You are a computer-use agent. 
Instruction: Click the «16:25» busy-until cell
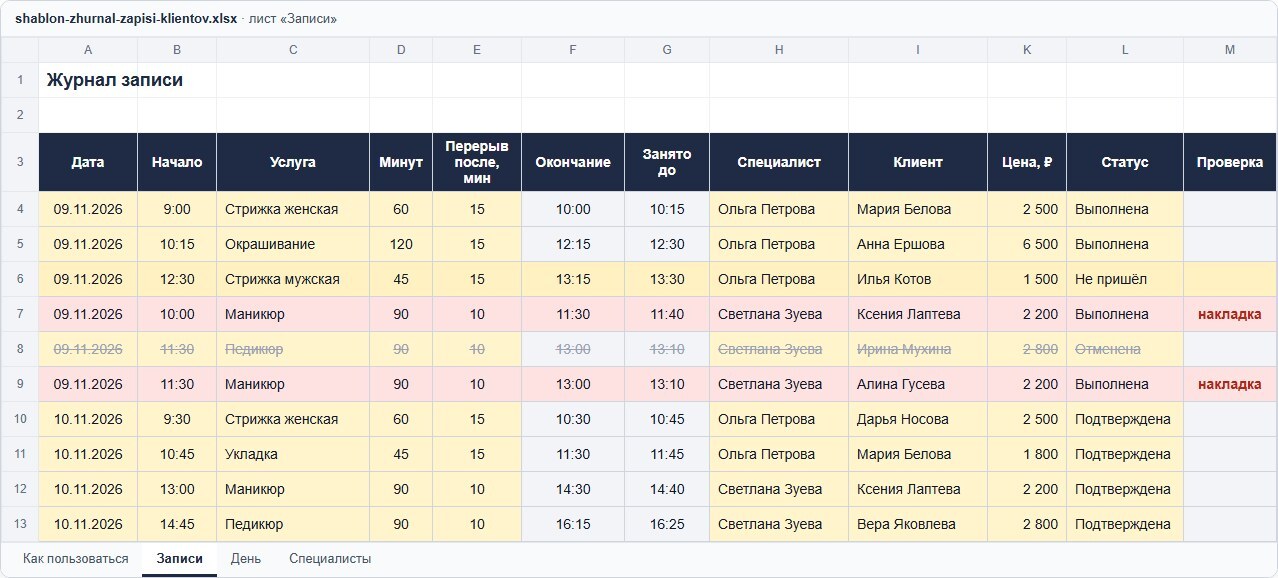point(667,524)
